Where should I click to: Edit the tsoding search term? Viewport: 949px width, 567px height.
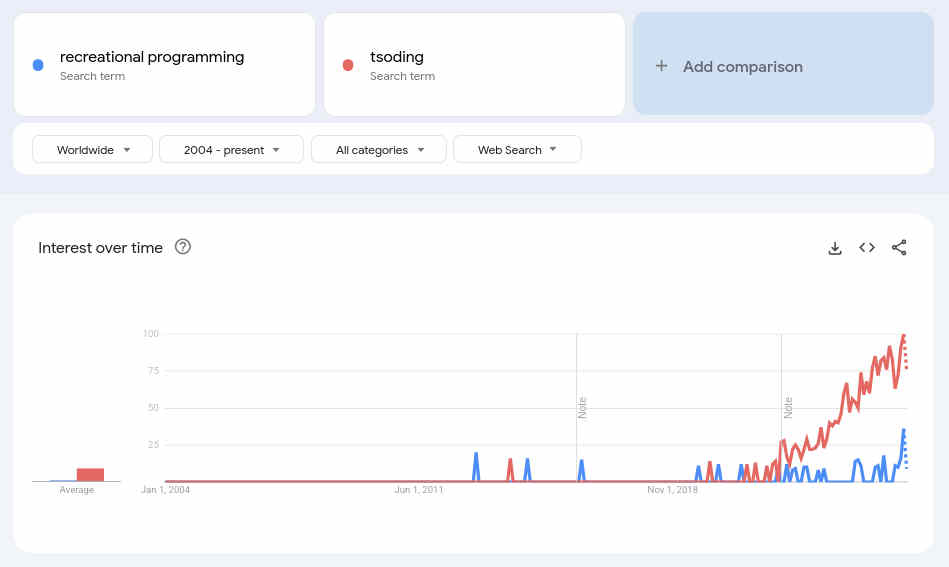tap(397, 57)
